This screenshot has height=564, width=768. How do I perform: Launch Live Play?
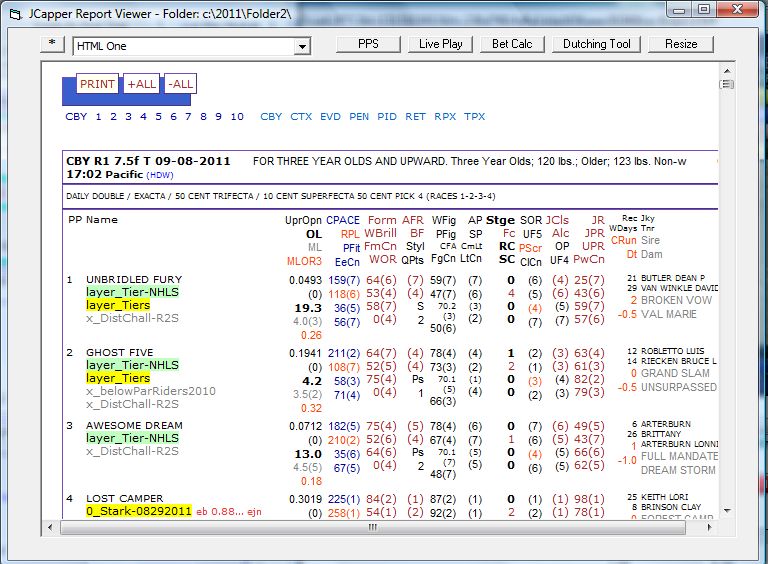[x=440, y=44]
